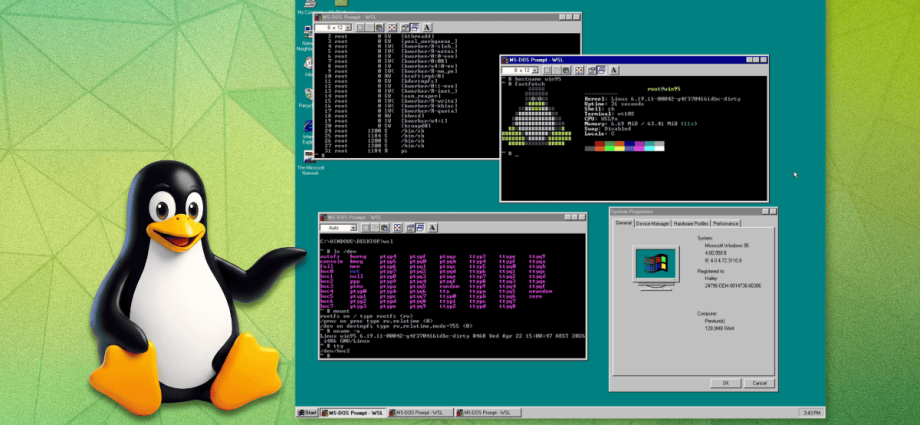
Task: Open Properties icon in ls /dev window toolbar
Action: pos(411,228)
